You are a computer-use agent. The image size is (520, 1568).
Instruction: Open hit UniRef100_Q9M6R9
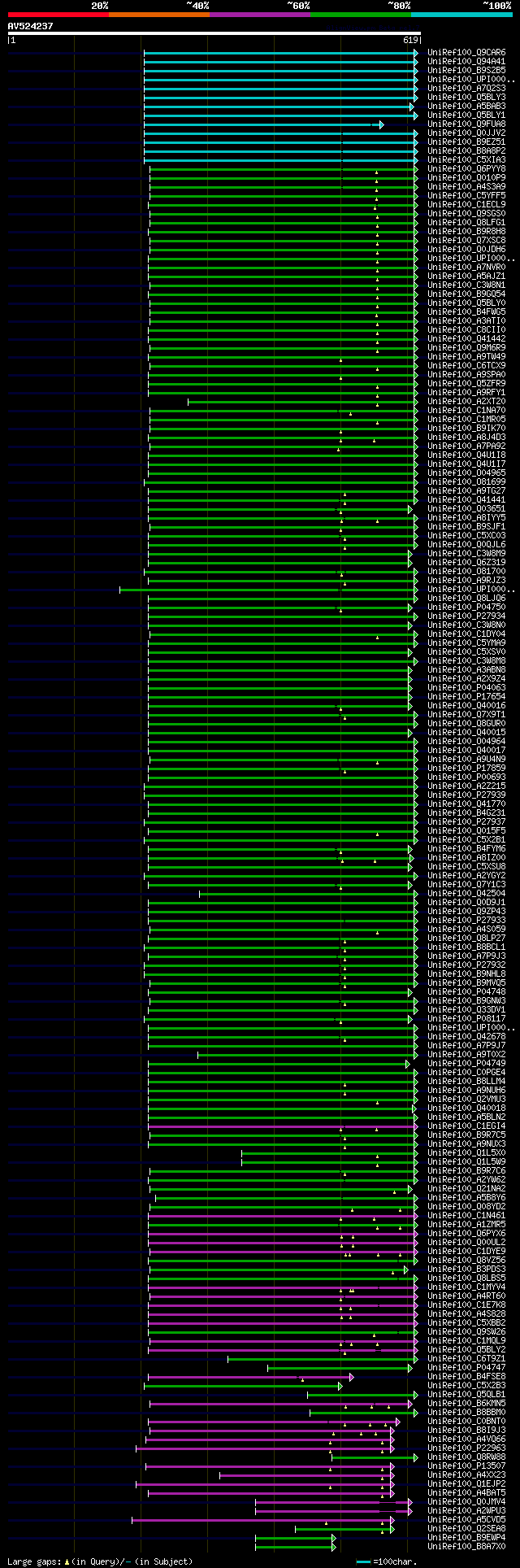[x=466, y=348]
